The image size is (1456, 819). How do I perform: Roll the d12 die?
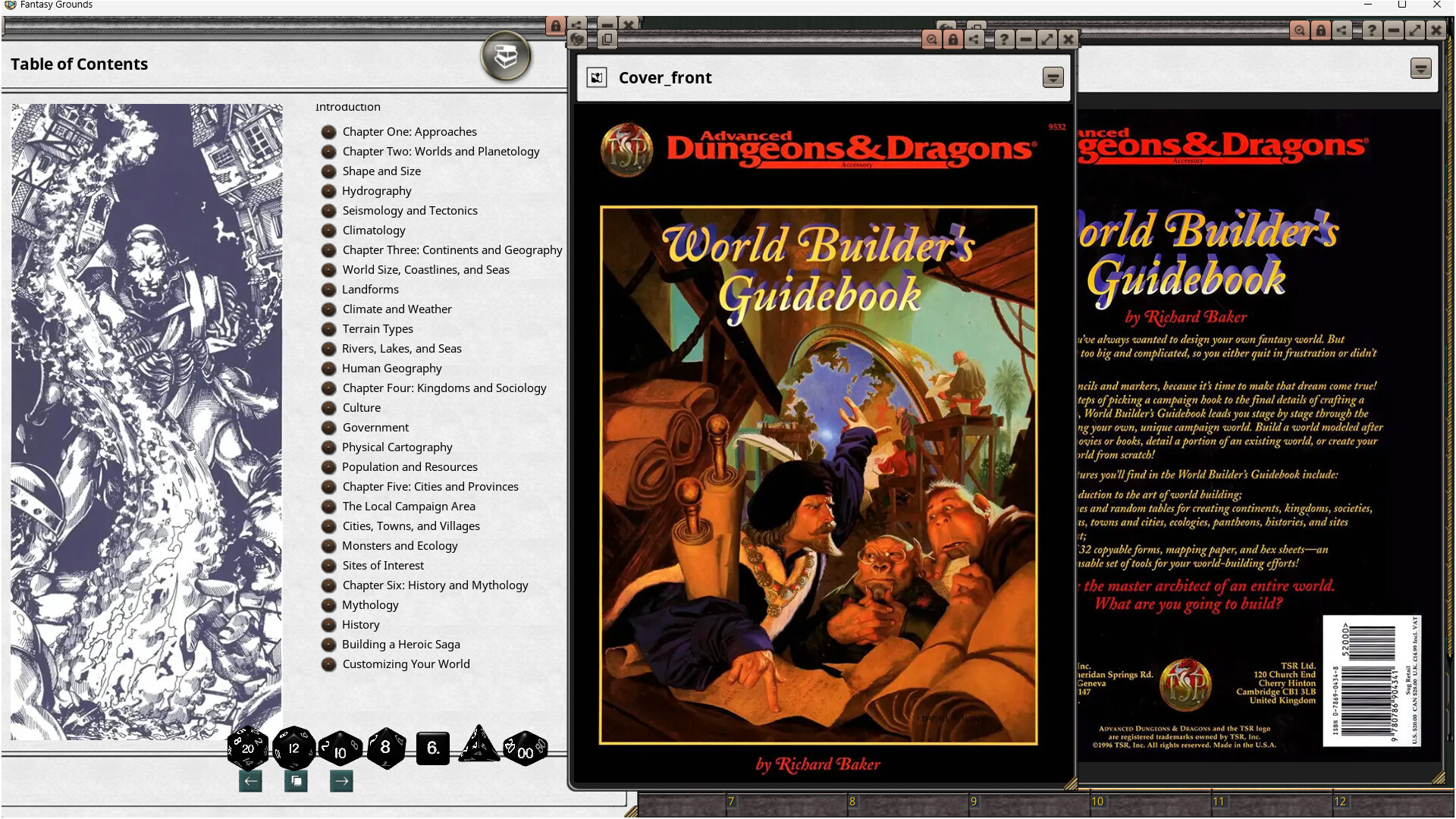tap(294, 747)
